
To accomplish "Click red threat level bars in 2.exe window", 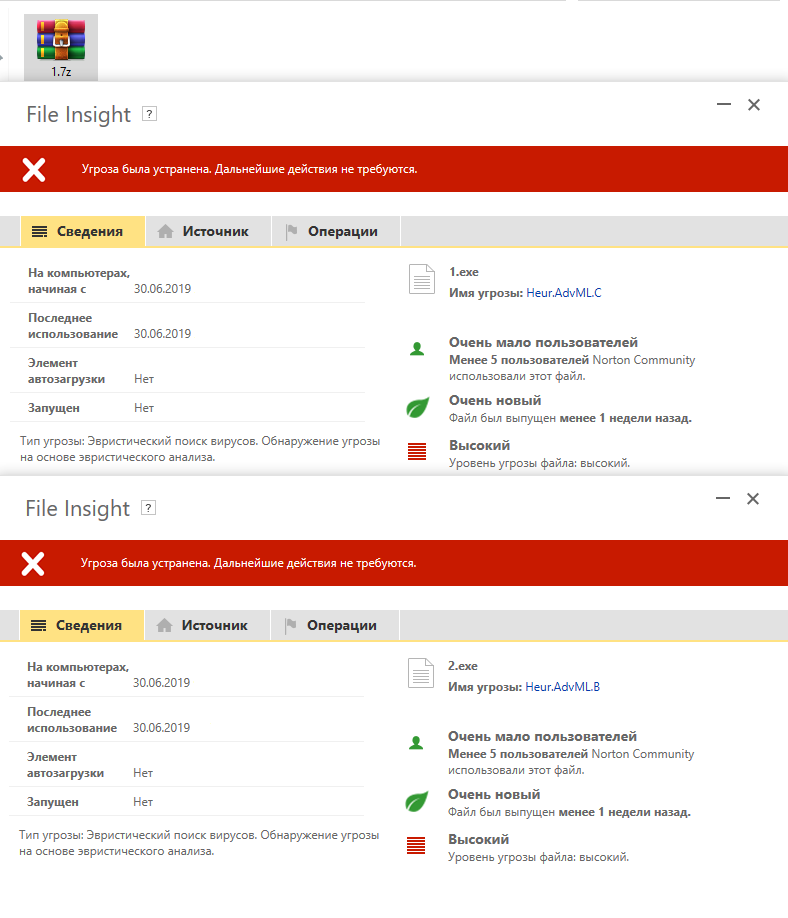I will tap(416, 845).
